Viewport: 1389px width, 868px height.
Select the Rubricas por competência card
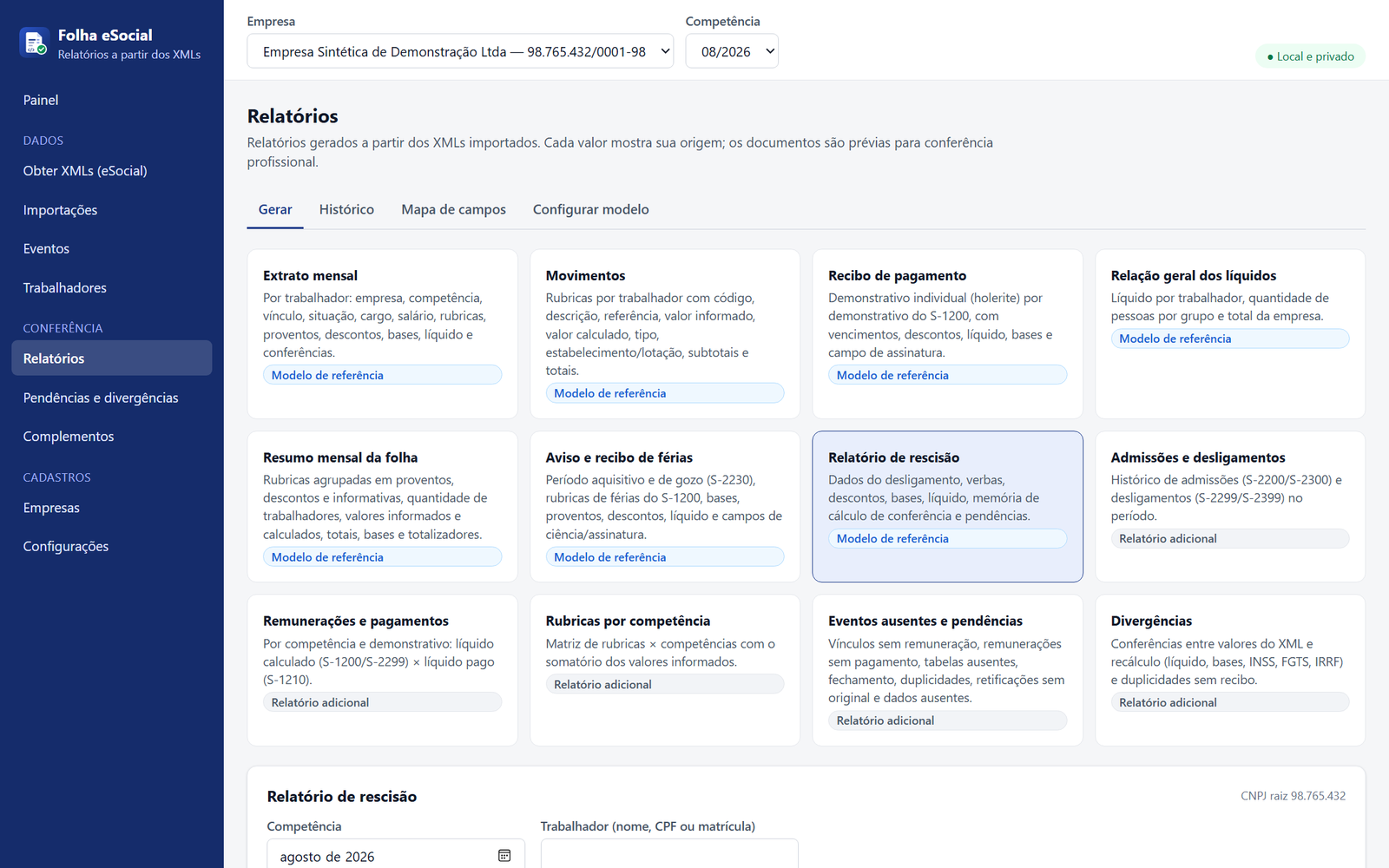665,670
